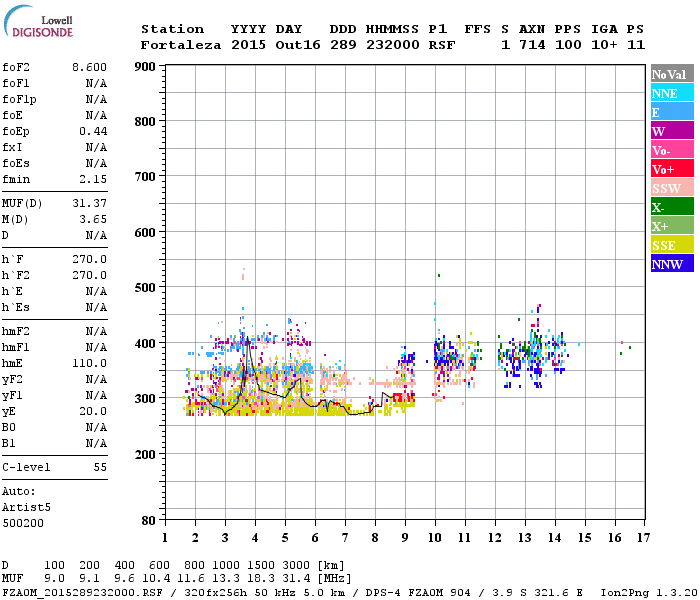This screenshot has height=600, width=700.
Task: Click the Artist5 auto-scaling label
Action: pos(26,508)
